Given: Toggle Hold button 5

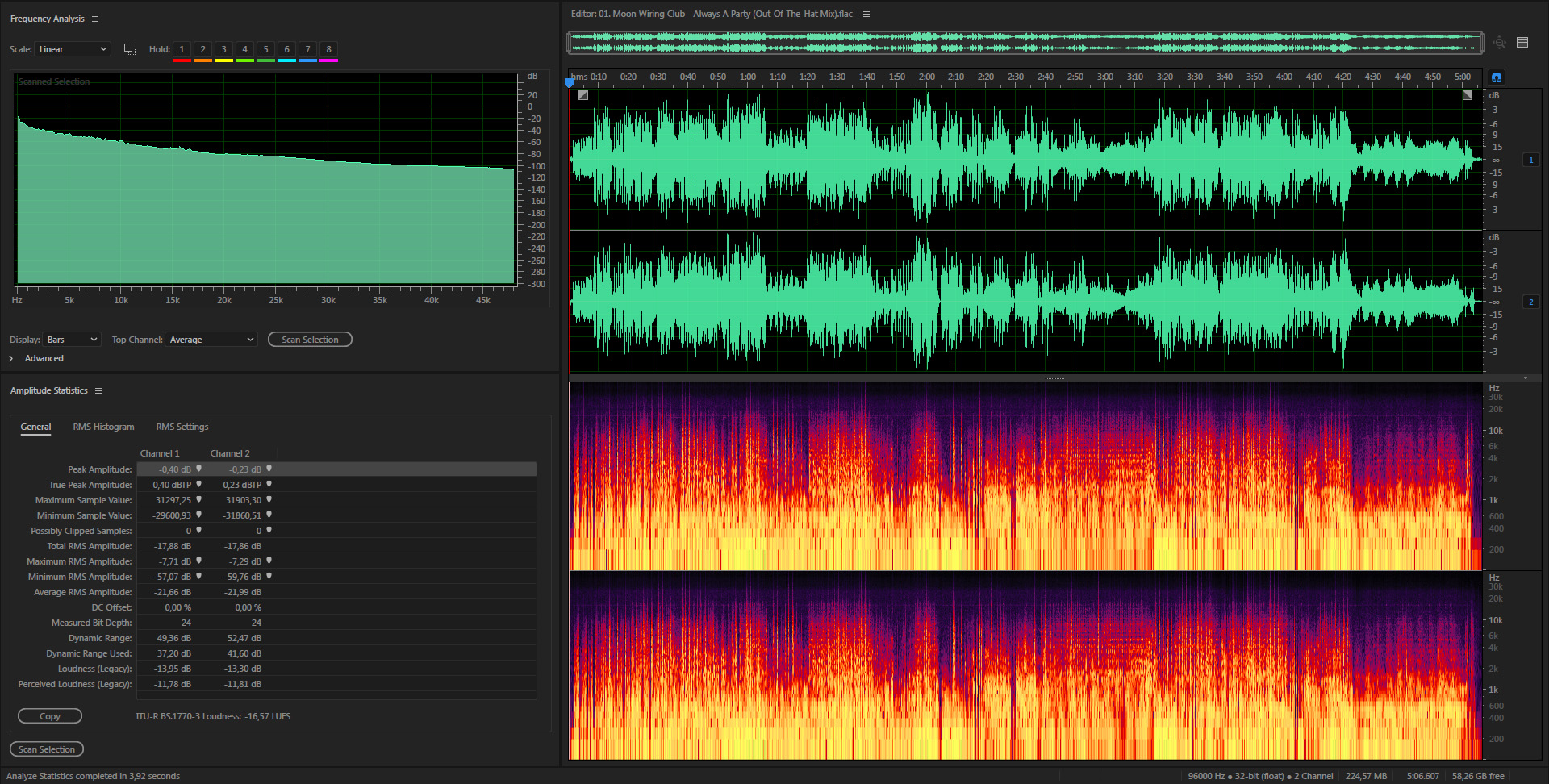Looking at the screenshot, I should point(265,49).
